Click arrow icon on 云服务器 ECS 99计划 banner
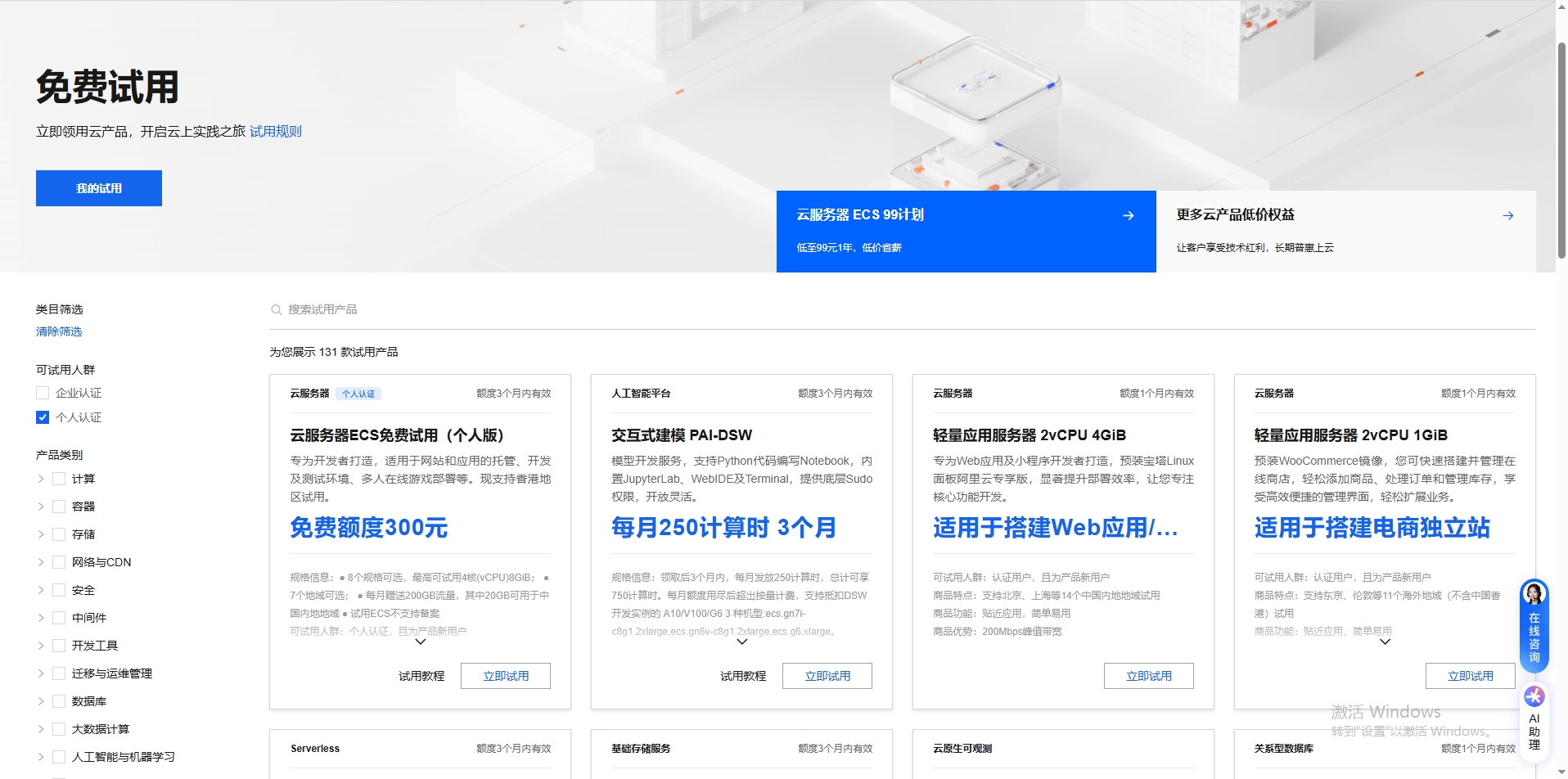Screen dimensions: 1568x779 pos(1129,215)
